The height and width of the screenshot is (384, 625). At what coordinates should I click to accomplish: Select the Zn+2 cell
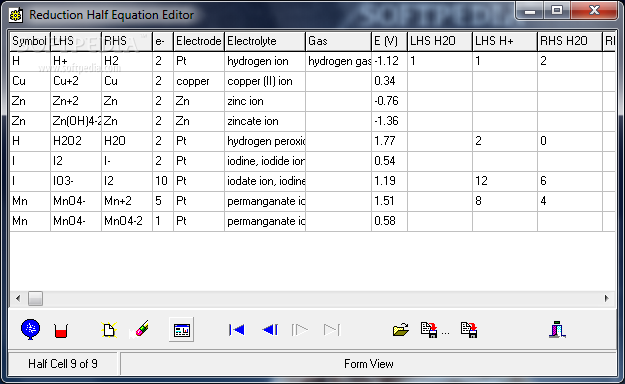pos(76,101)
